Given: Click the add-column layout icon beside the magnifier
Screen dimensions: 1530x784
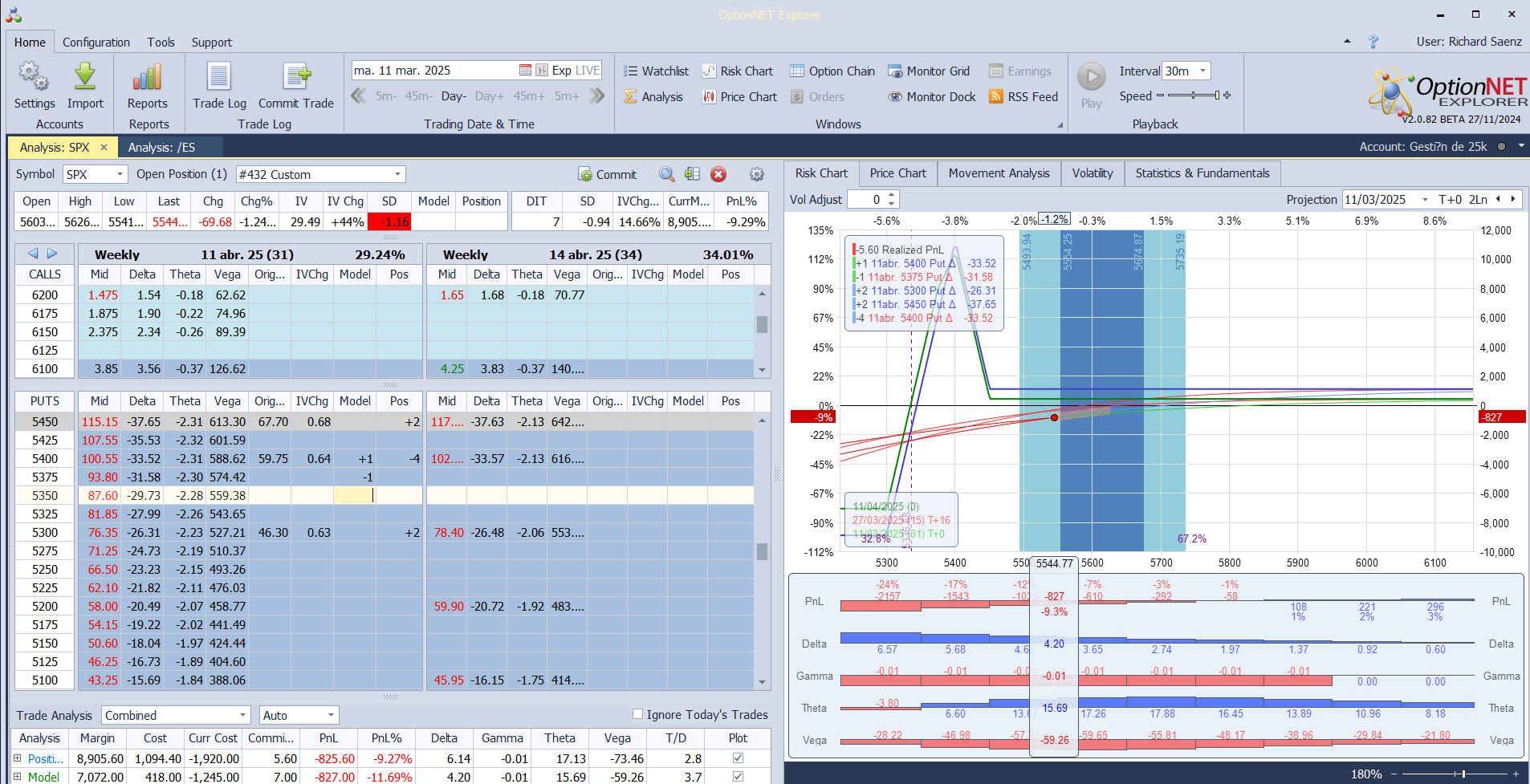Looking at the screenshot, I should (x=693, y=174).
